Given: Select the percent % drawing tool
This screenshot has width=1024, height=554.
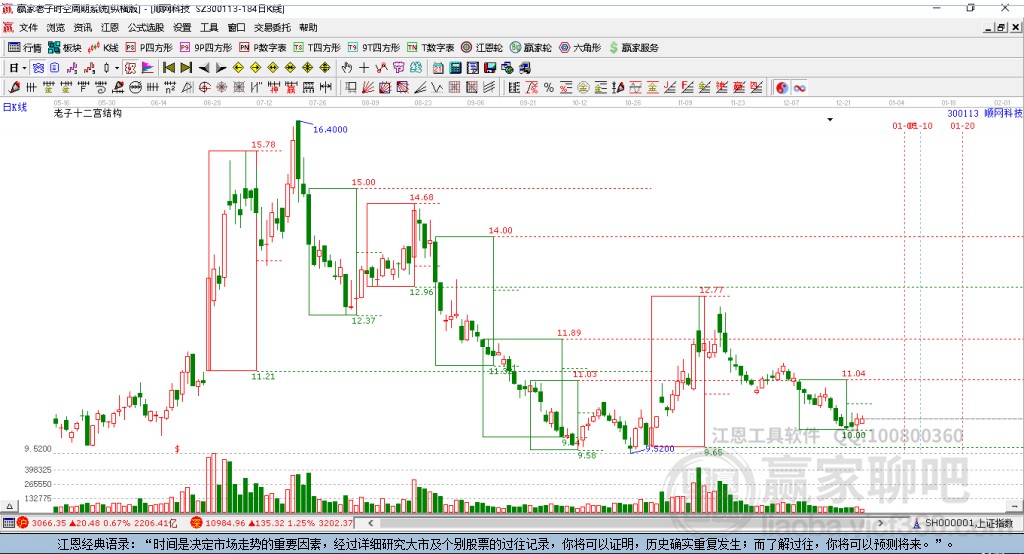Looking at the screenshot, I should [x=549, y=88].
